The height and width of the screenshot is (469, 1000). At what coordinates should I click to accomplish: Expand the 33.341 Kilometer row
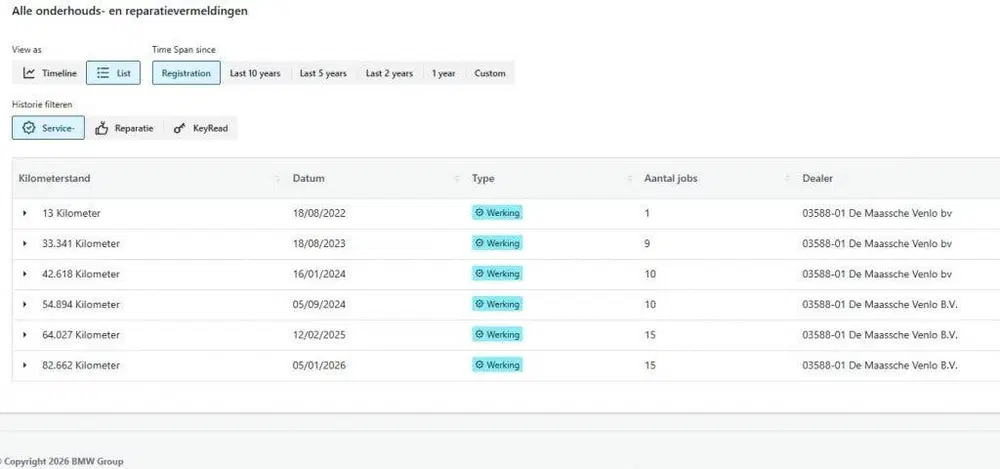25,244
